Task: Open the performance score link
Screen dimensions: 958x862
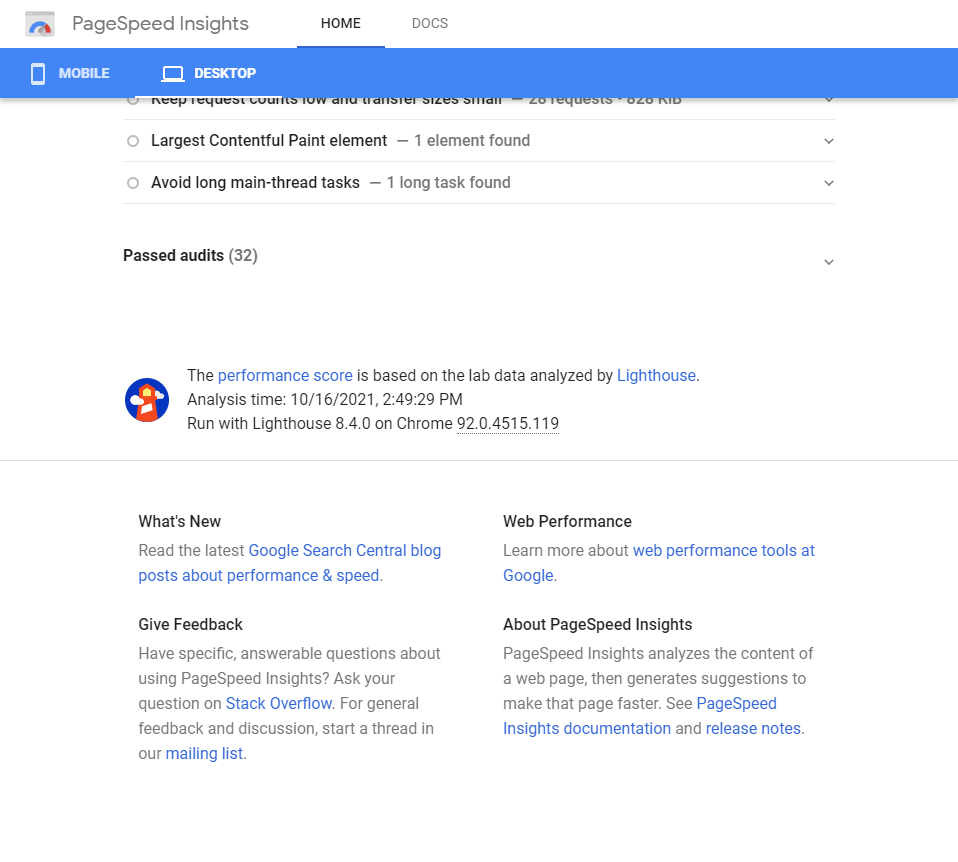Action: (x=285, y=376)
